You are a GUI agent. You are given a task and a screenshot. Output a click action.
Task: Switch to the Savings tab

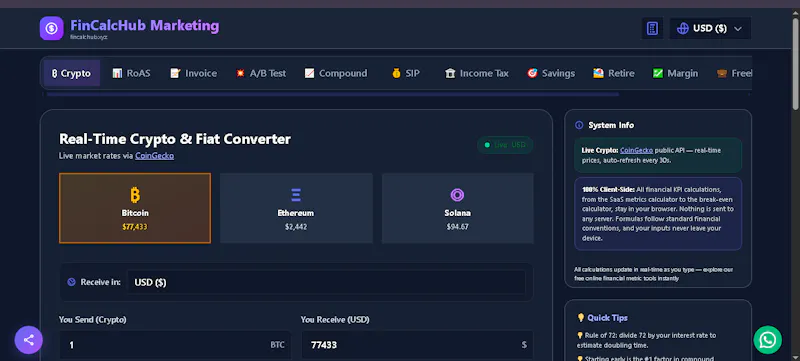pyautogui.click(x=551, y=73)
